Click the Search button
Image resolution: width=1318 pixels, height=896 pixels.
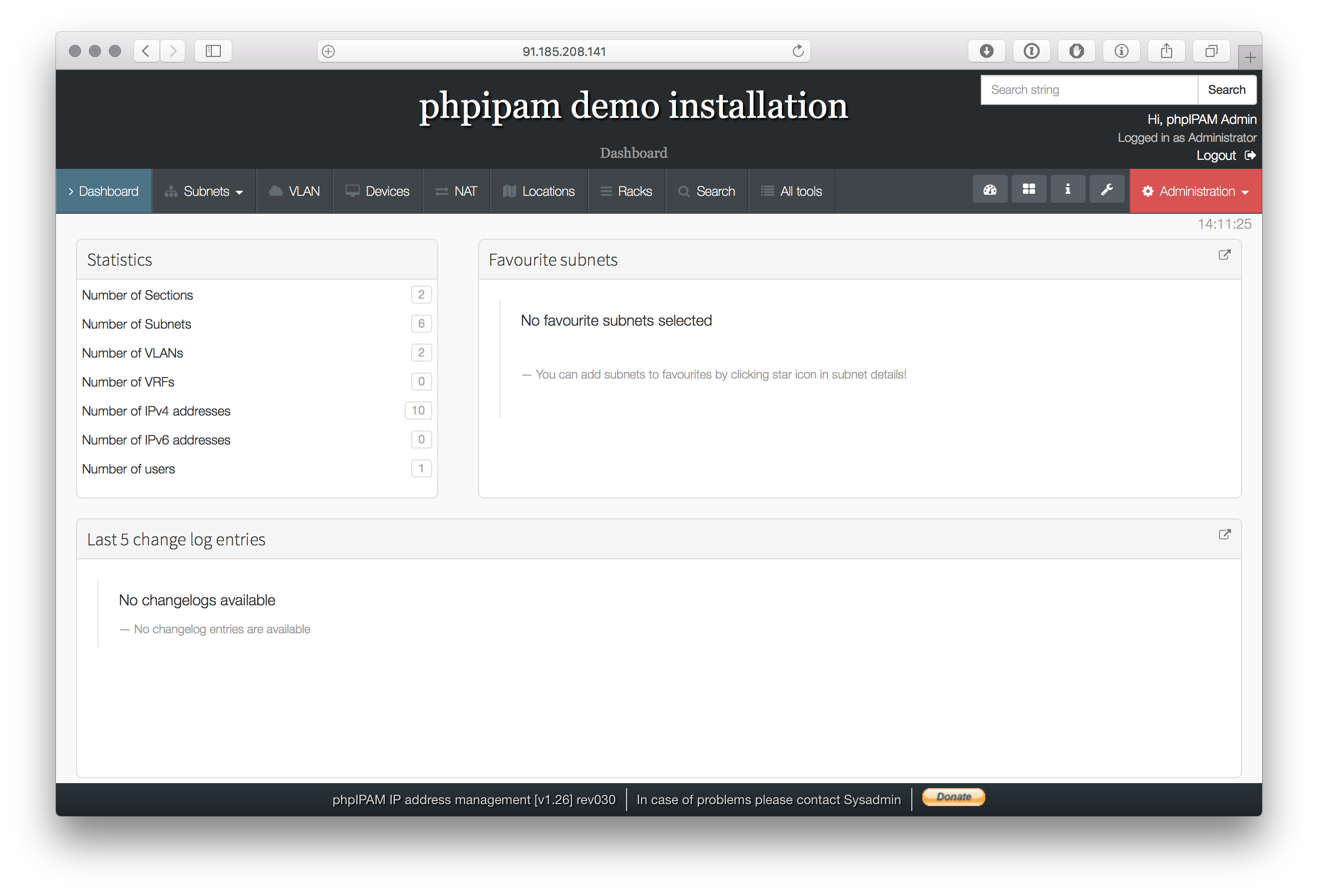(1227, 89)
